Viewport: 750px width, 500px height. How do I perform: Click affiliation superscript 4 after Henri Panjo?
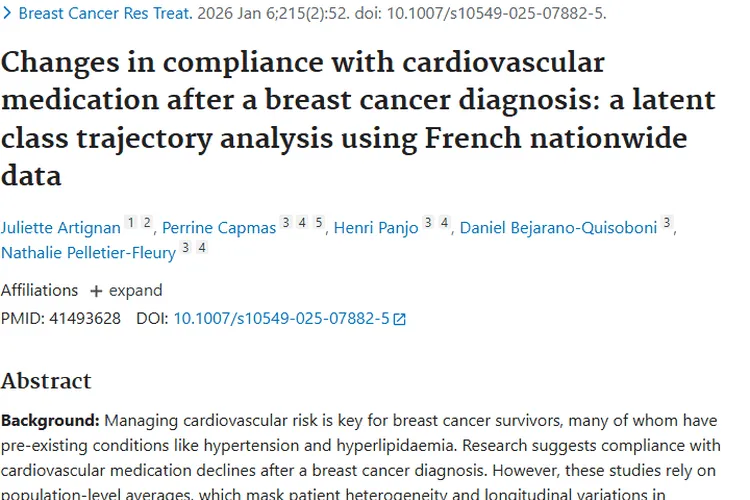443,223
